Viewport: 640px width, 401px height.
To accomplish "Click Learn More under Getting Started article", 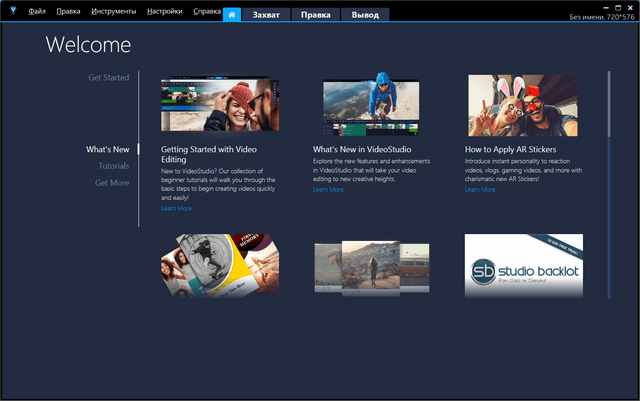I will tap(176, 208).
